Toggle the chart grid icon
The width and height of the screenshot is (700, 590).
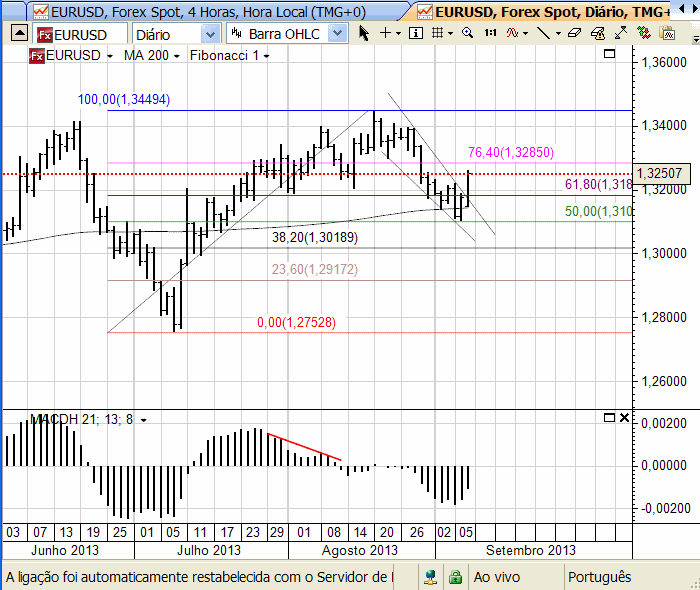(438, 33)
